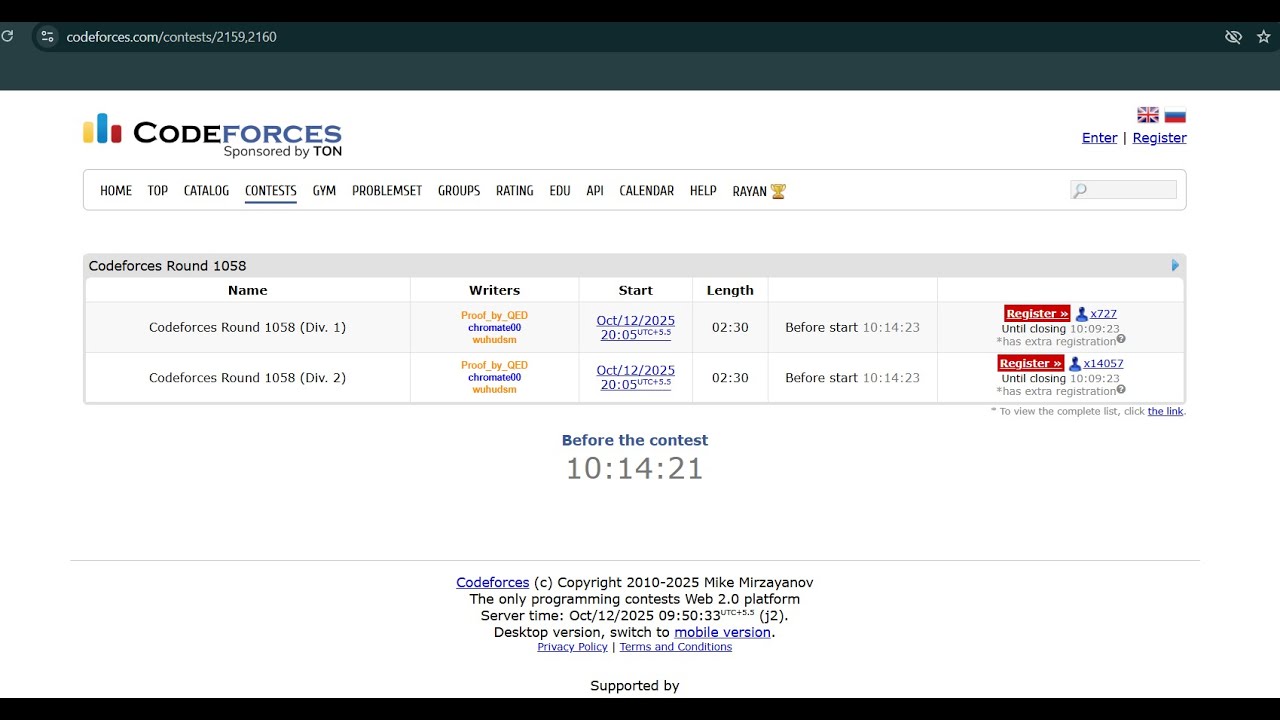The width and height of the screenshot is (1280, 720).
Task: View the RATING page
Action: [x=515, y=191]
